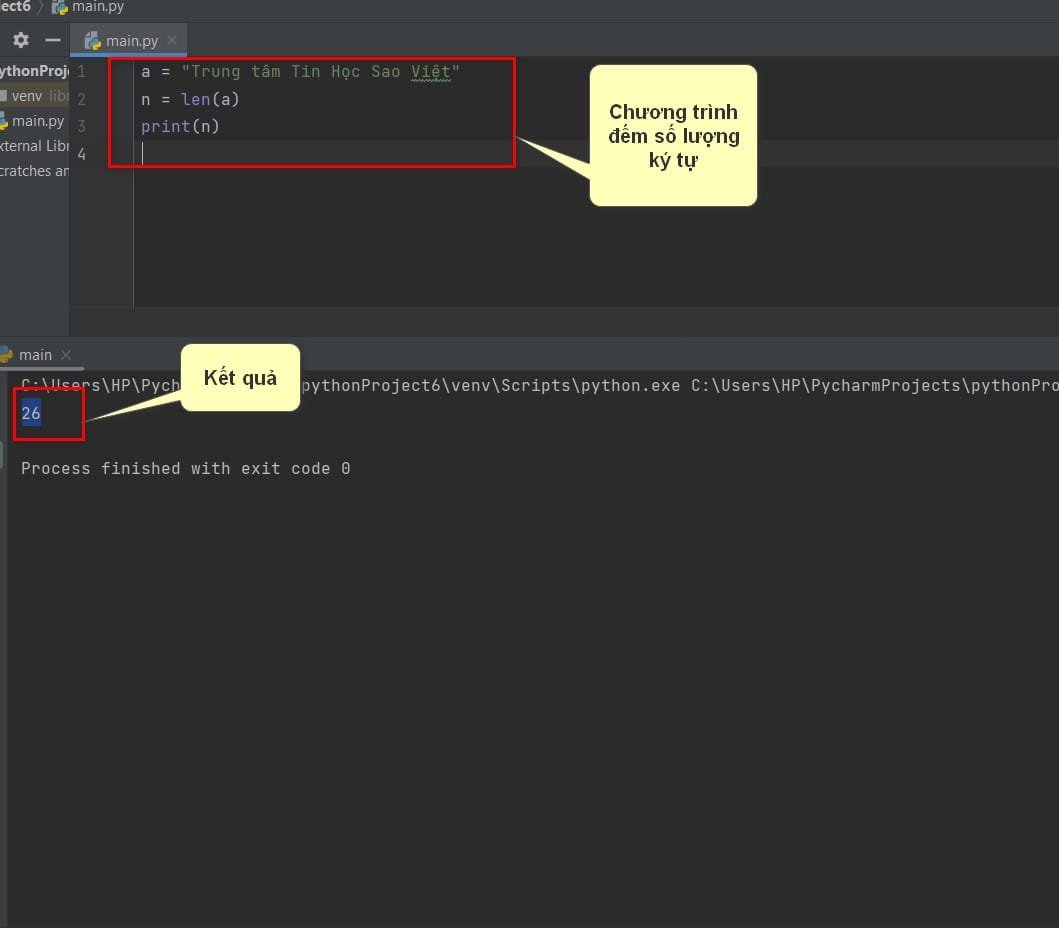
Task: Click the highlighted 26 output value
Action: coord(31,413)
